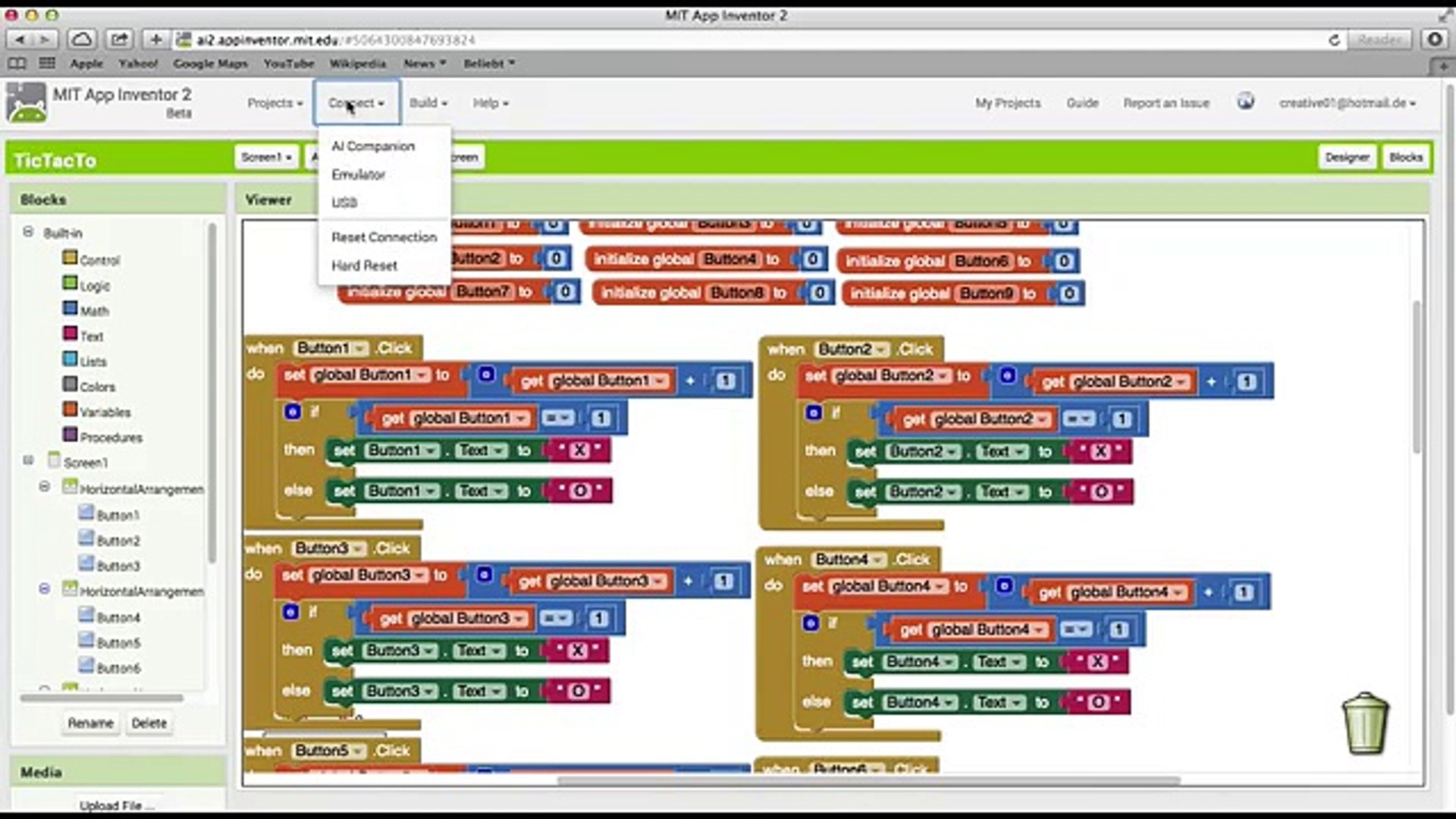Open the Top Sites grid icon
The height and width of the screenshot is (819, 1456).
[x=47, y=64]
